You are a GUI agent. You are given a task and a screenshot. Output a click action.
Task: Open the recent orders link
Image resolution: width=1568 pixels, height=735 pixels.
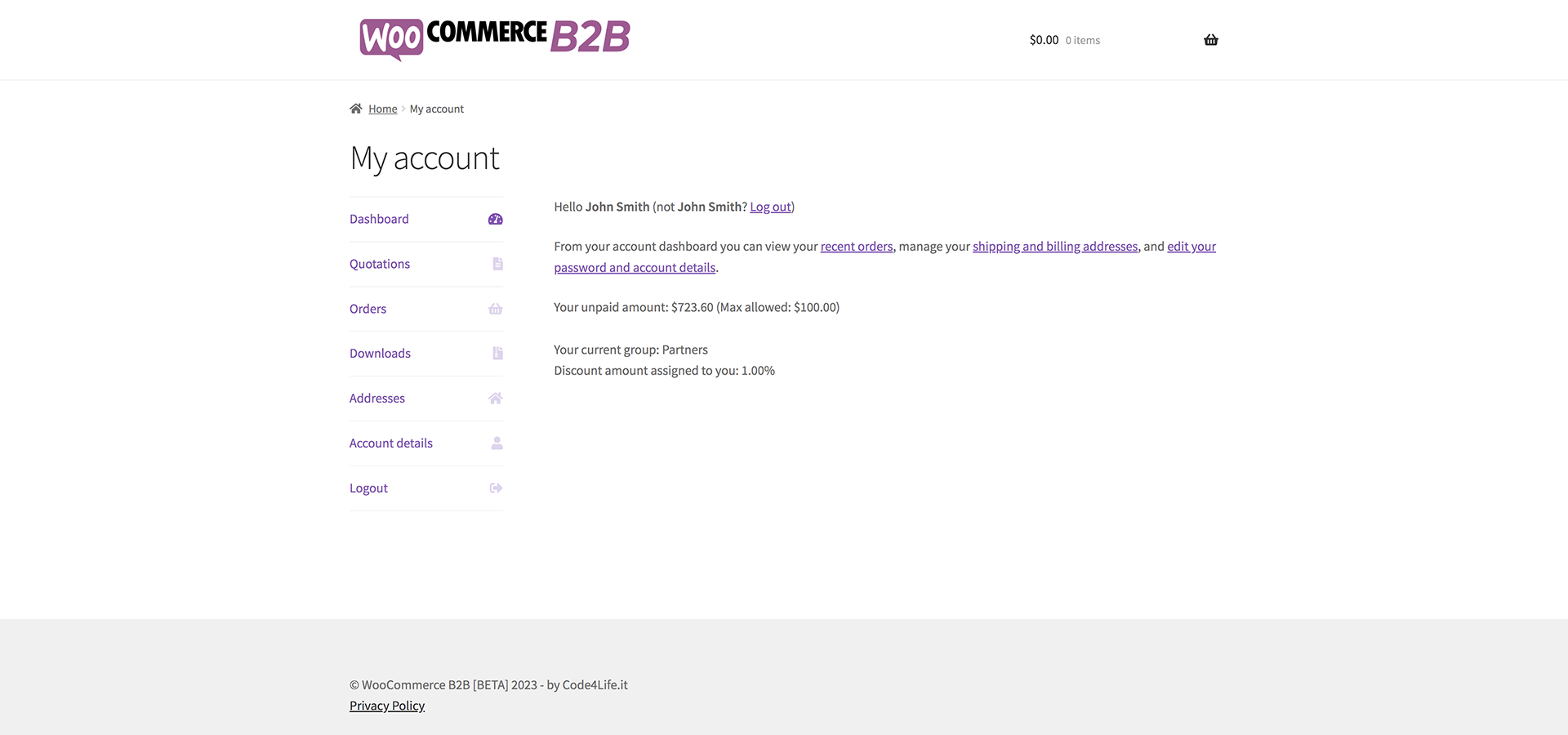pyautogui.click(x=857, y=247)
